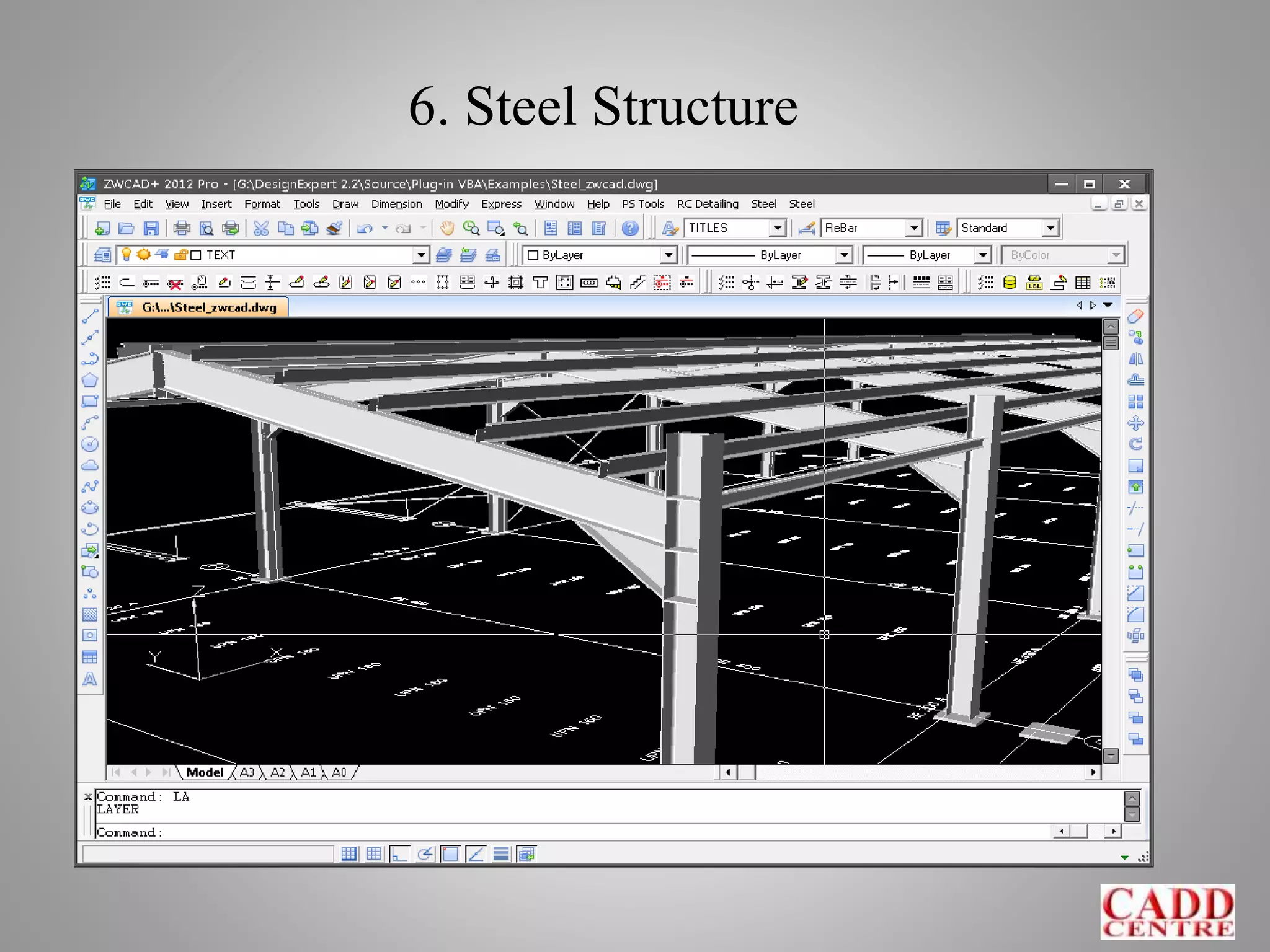Switch to the A3 layout tab
This screenshot has height=952, width=1270.
[x=247, y=772]
